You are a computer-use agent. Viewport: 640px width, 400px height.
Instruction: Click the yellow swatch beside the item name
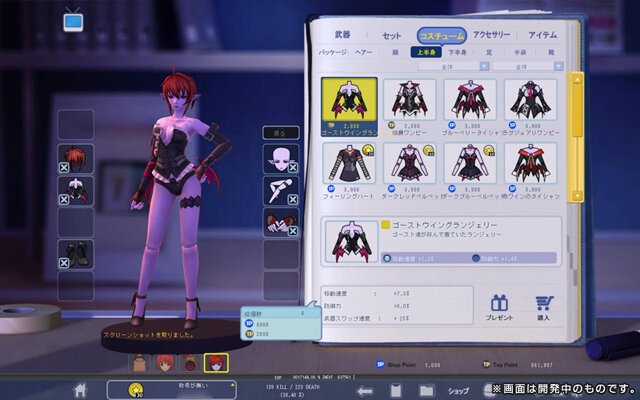(x=385, y=225)
